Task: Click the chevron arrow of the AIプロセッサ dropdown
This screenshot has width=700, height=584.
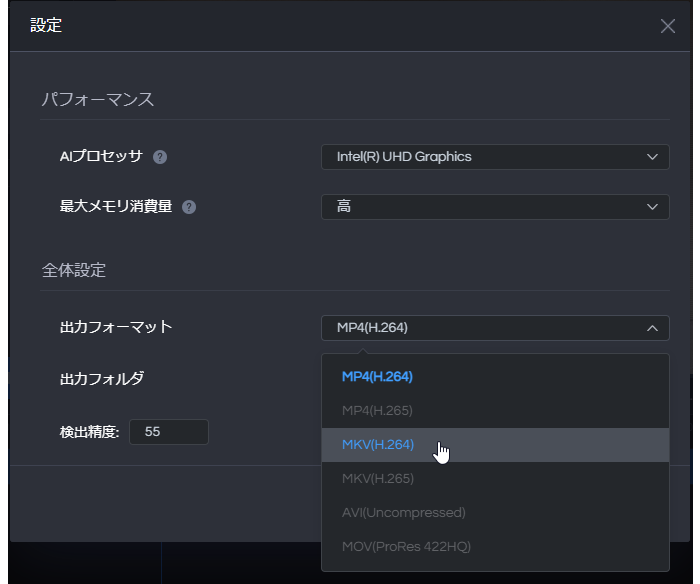Action: 652,157
